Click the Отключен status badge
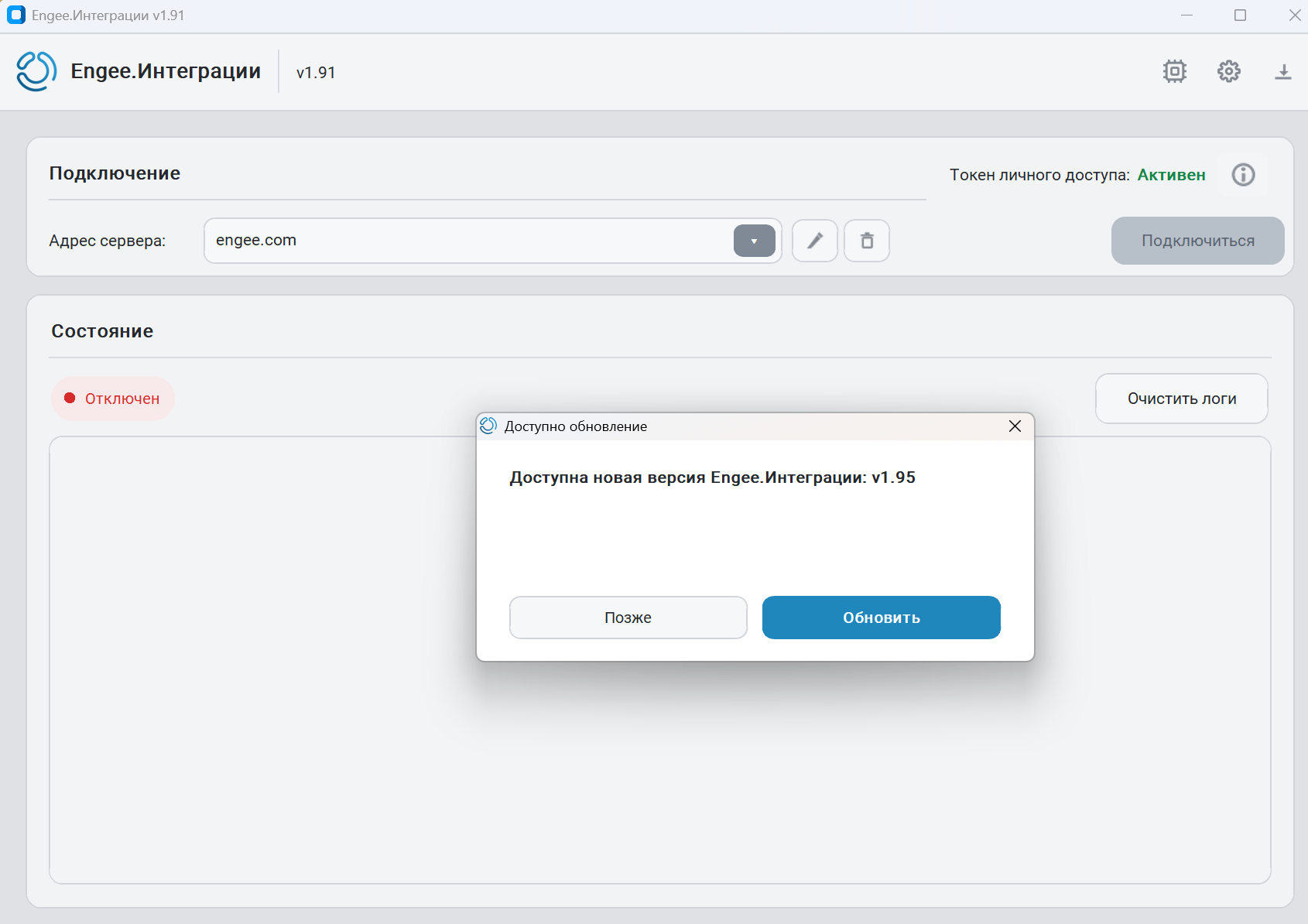Screen dimensions: 1308x924 click(113, 399)
